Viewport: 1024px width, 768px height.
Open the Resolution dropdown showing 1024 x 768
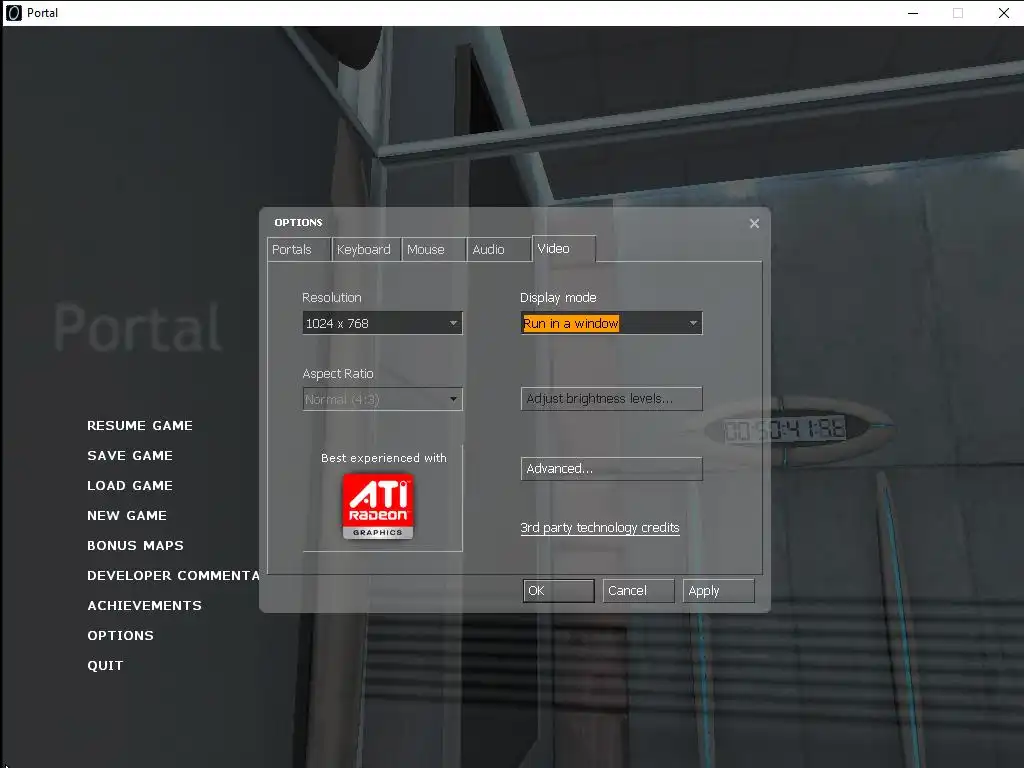click(383, 323)
